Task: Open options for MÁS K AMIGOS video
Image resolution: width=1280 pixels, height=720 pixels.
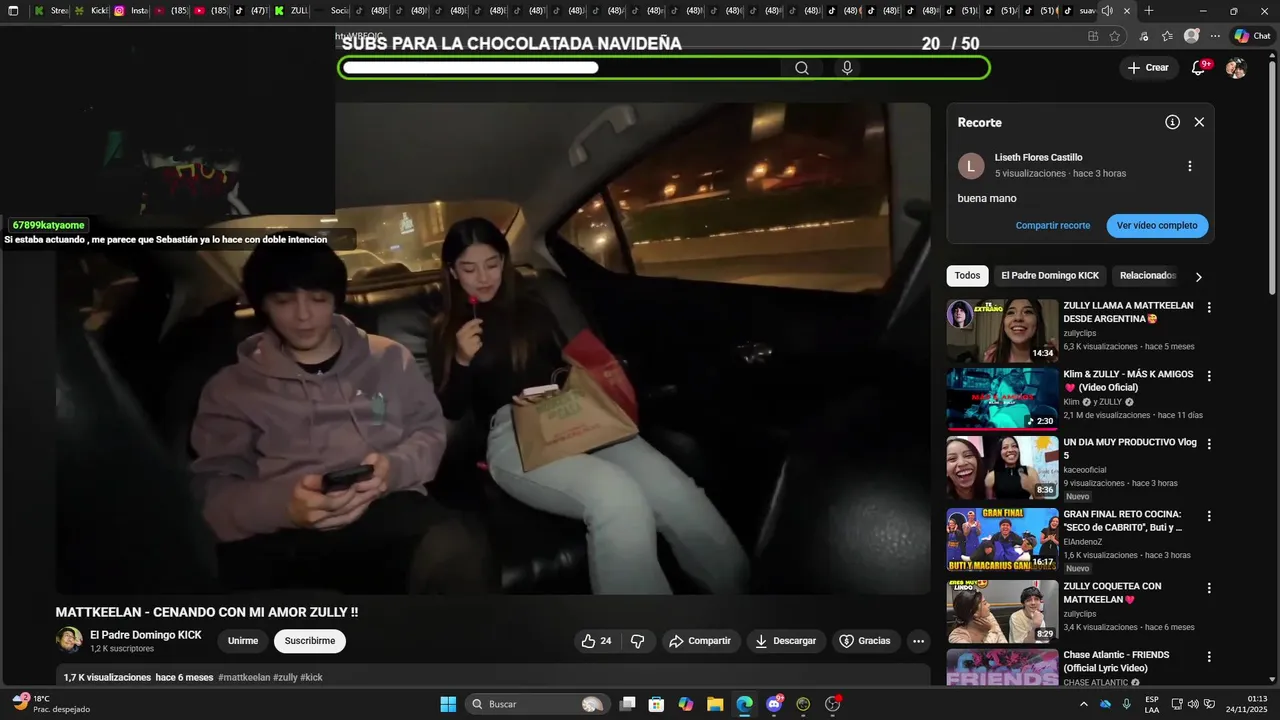Action: [1208, 376]
